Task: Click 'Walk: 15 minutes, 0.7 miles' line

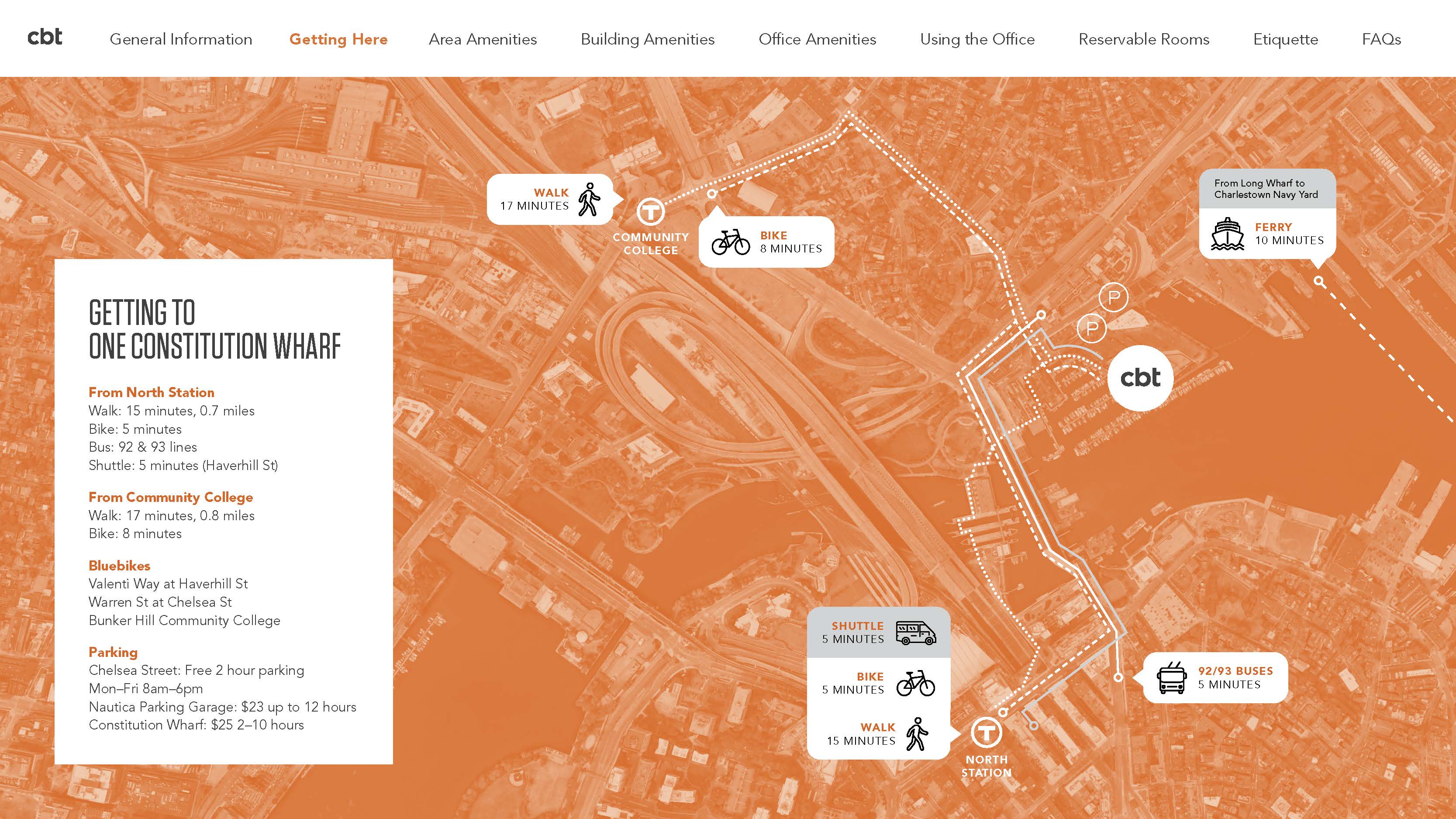Action: (172, 411)
